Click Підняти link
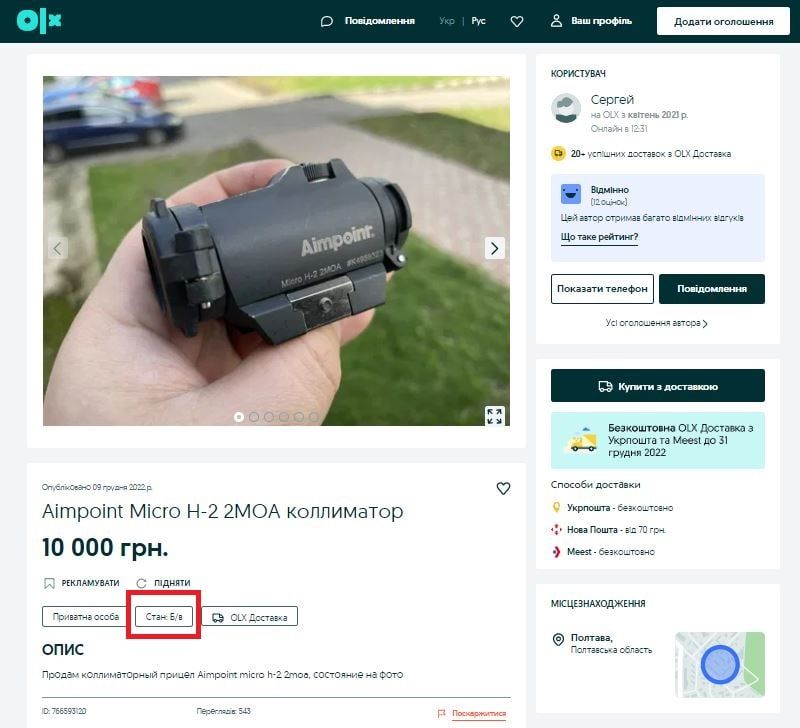The image size is (800, 728). click(x=172, y=583)
